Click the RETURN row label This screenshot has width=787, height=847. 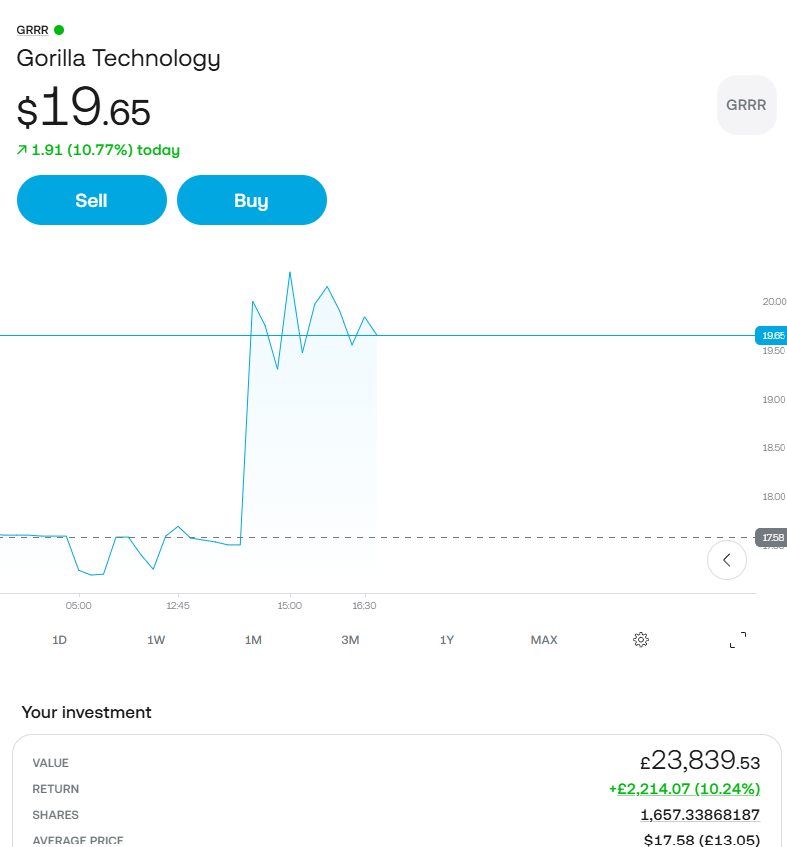(x=56, y=789)
